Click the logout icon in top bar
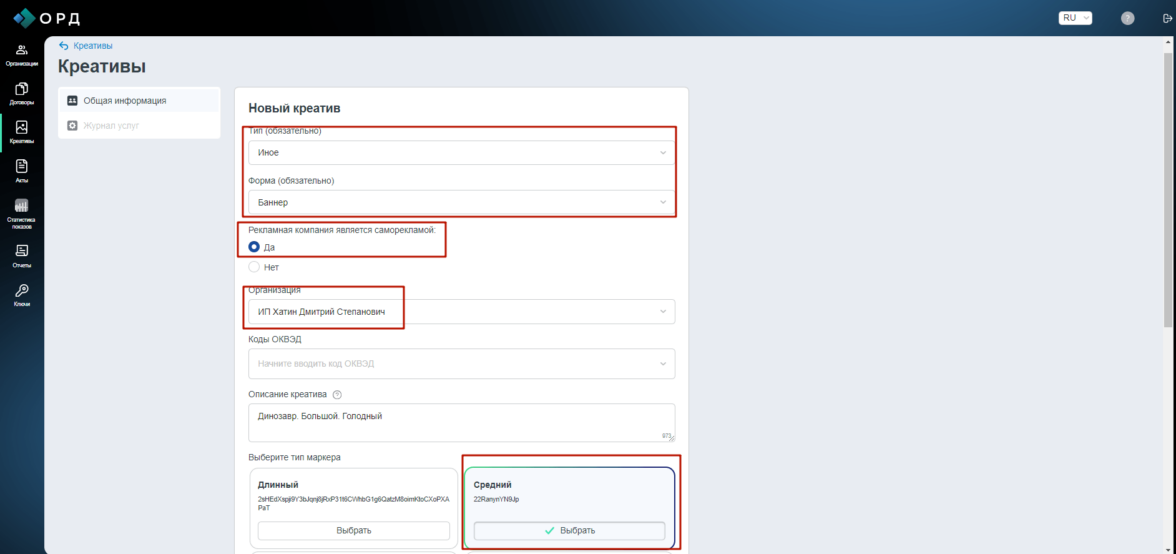1176x554 pixels. [x=1167, y=18]
